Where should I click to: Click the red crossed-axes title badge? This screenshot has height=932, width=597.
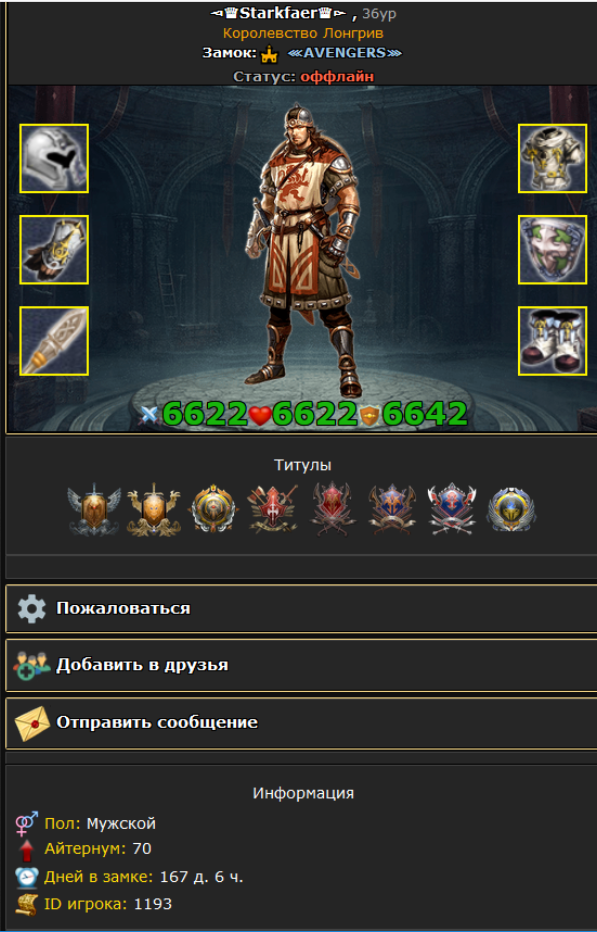(273, 509)
